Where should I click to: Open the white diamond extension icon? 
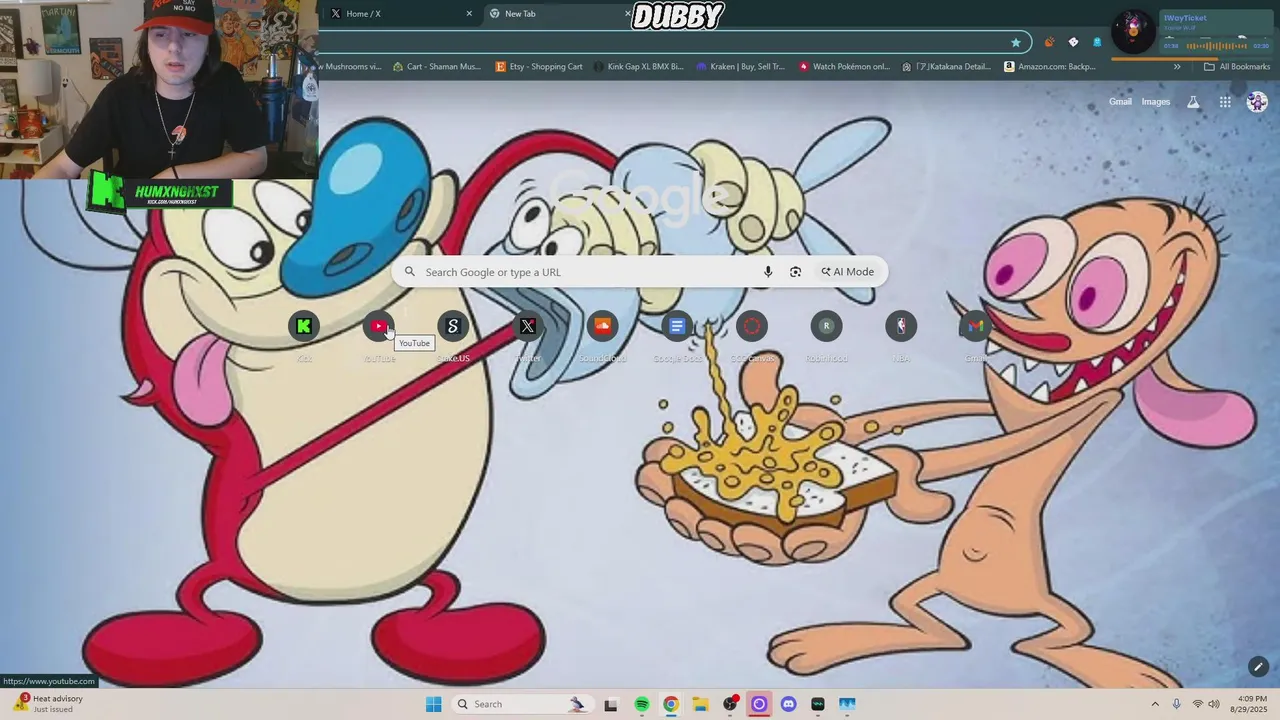click(x=1073, y=42)
